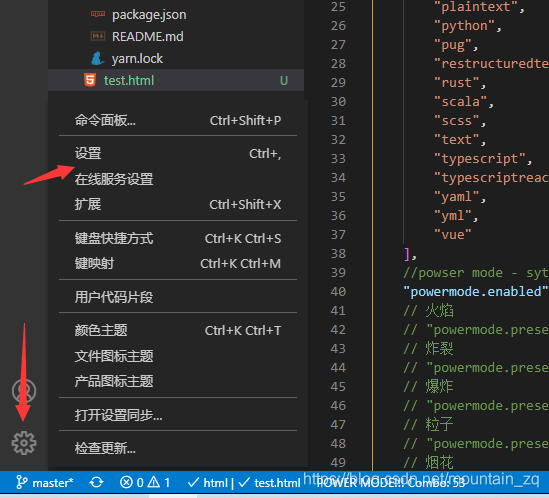Choose 在线服务设置 menu entry

point(178,179)
